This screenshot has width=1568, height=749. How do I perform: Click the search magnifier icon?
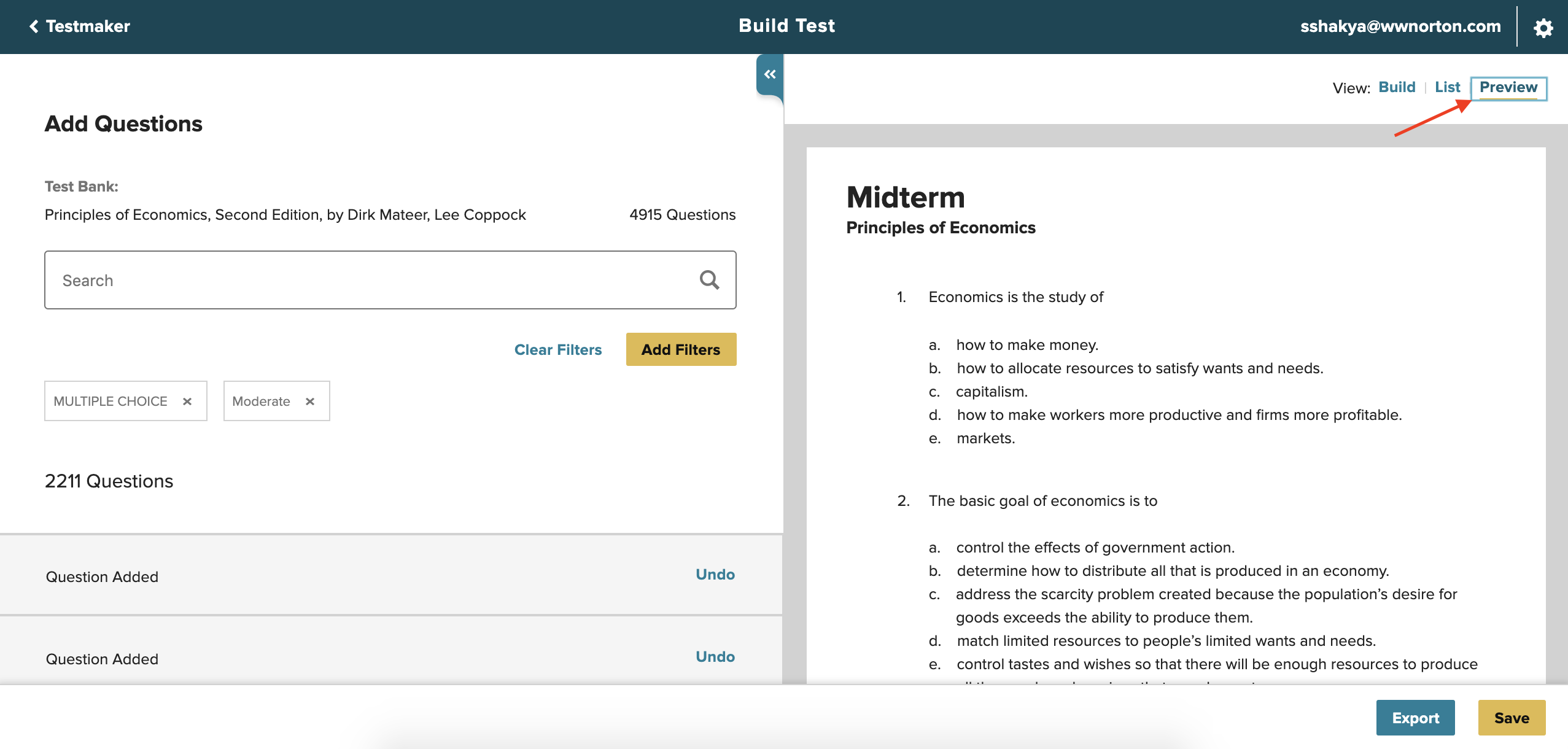[x=709, y=280]
